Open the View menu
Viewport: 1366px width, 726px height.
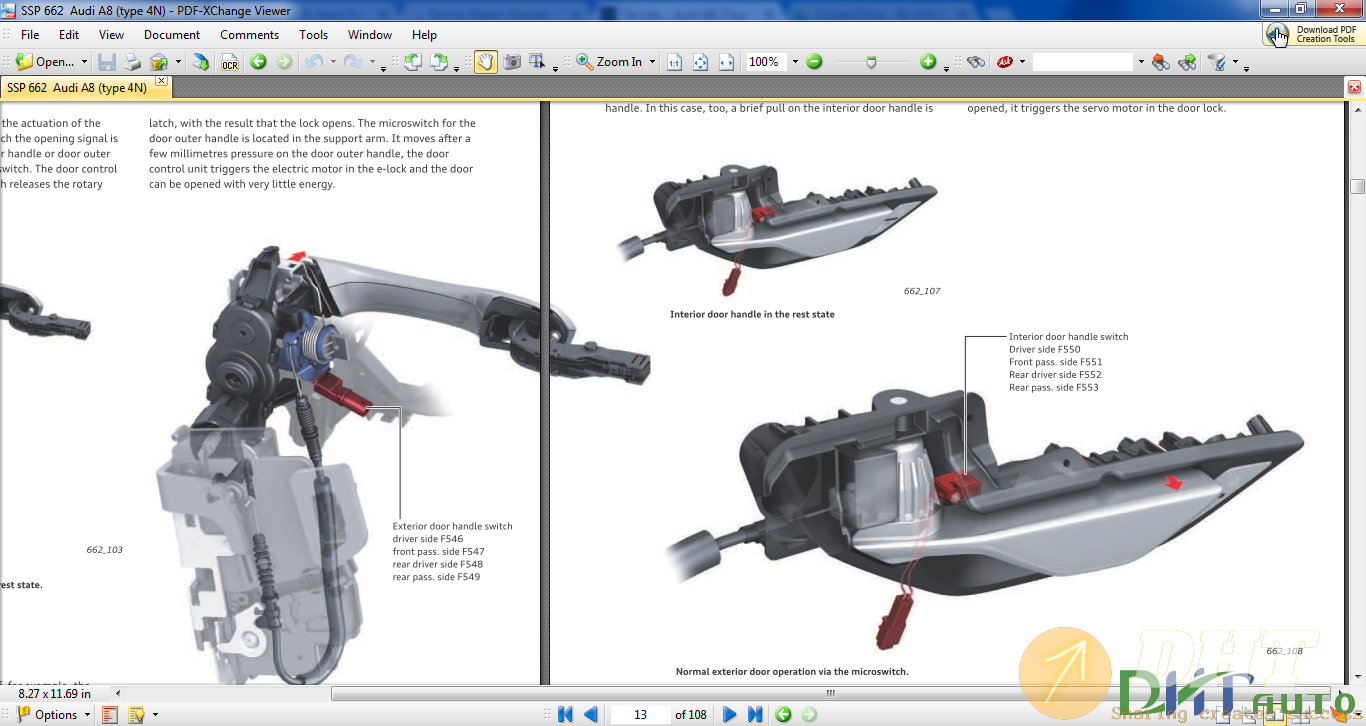pos(112,34)
